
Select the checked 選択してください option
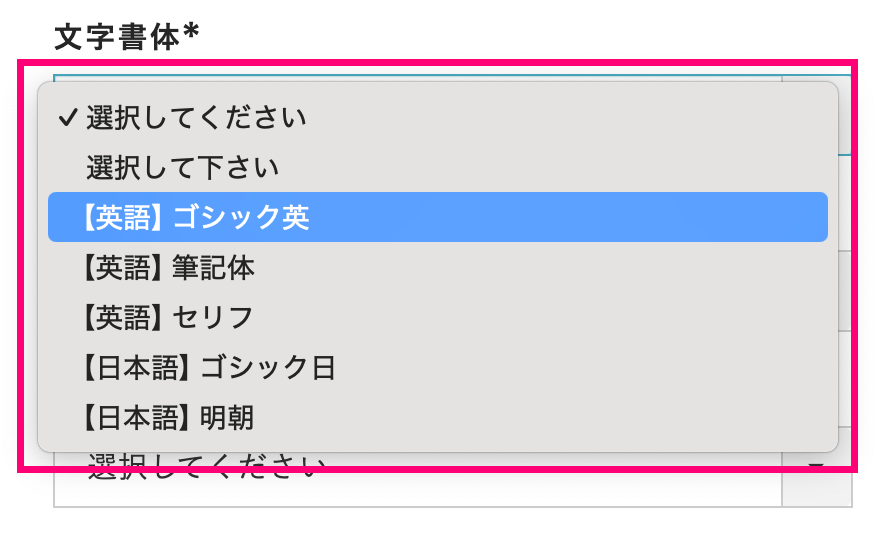196,118
